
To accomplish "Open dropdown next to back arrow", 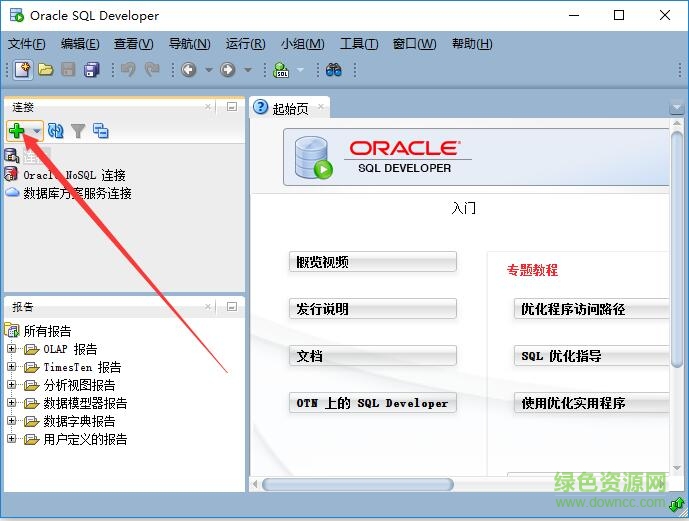I will tap(209, 70).
